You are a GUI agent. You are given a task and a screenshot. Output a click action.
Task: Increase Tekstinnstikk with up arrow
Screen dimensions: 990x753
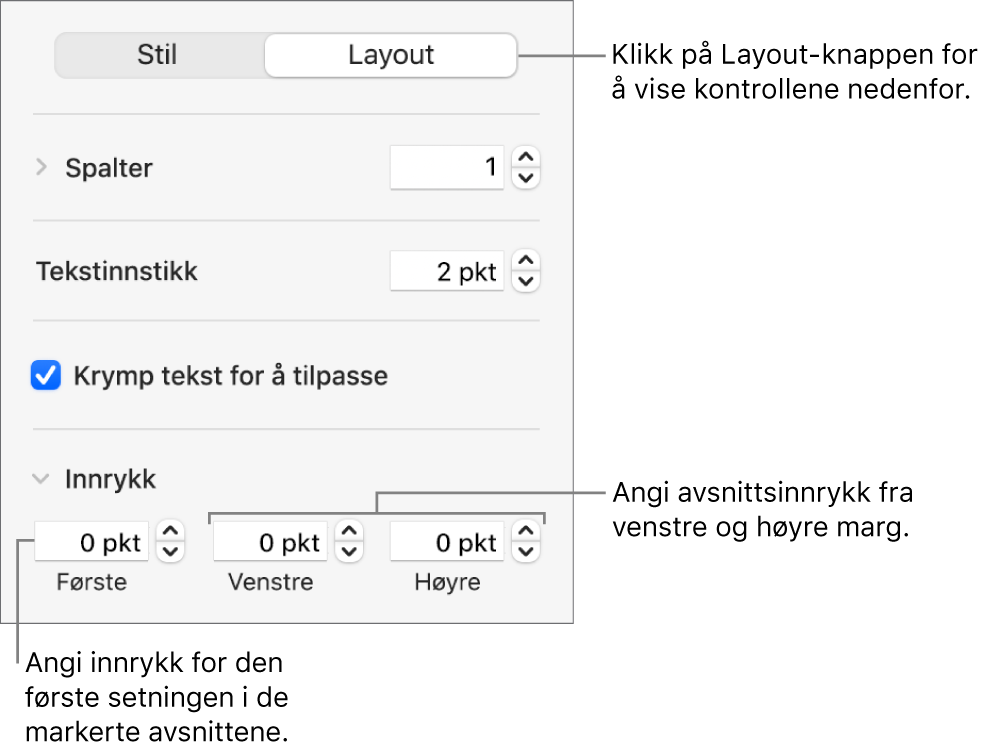(x=526, y=260)
